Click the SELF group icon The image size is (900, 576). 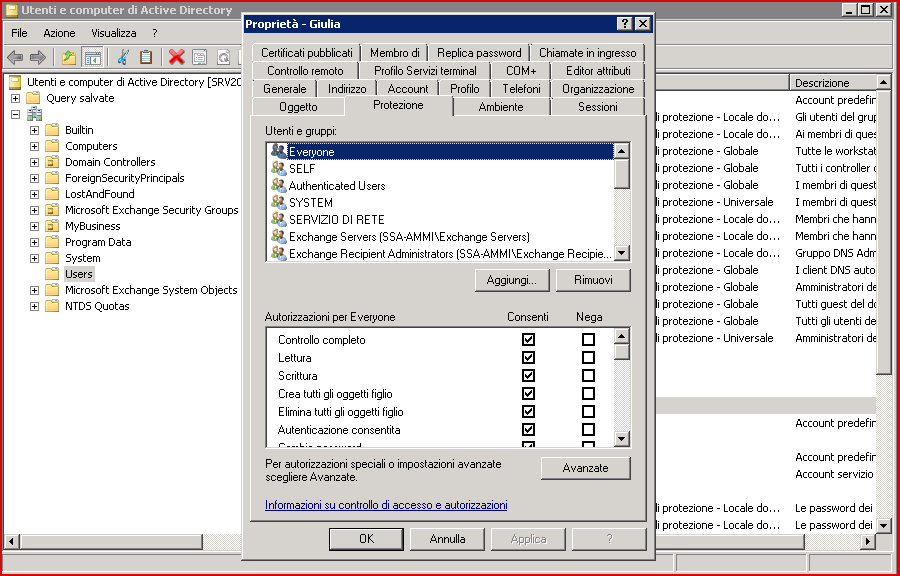(x=278, y=168)
